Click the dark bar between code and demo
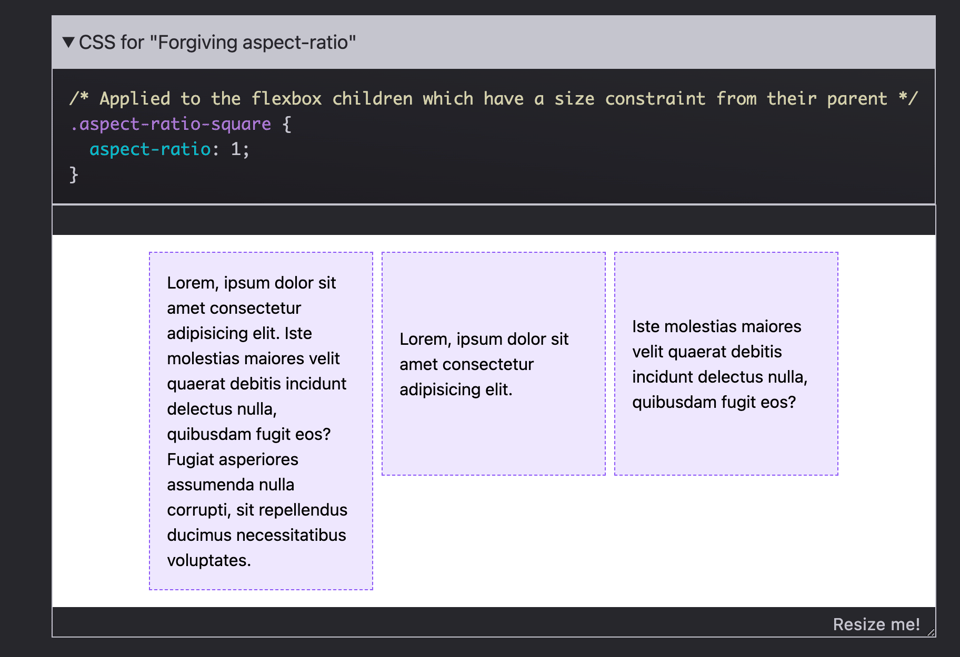 point(493,220)
